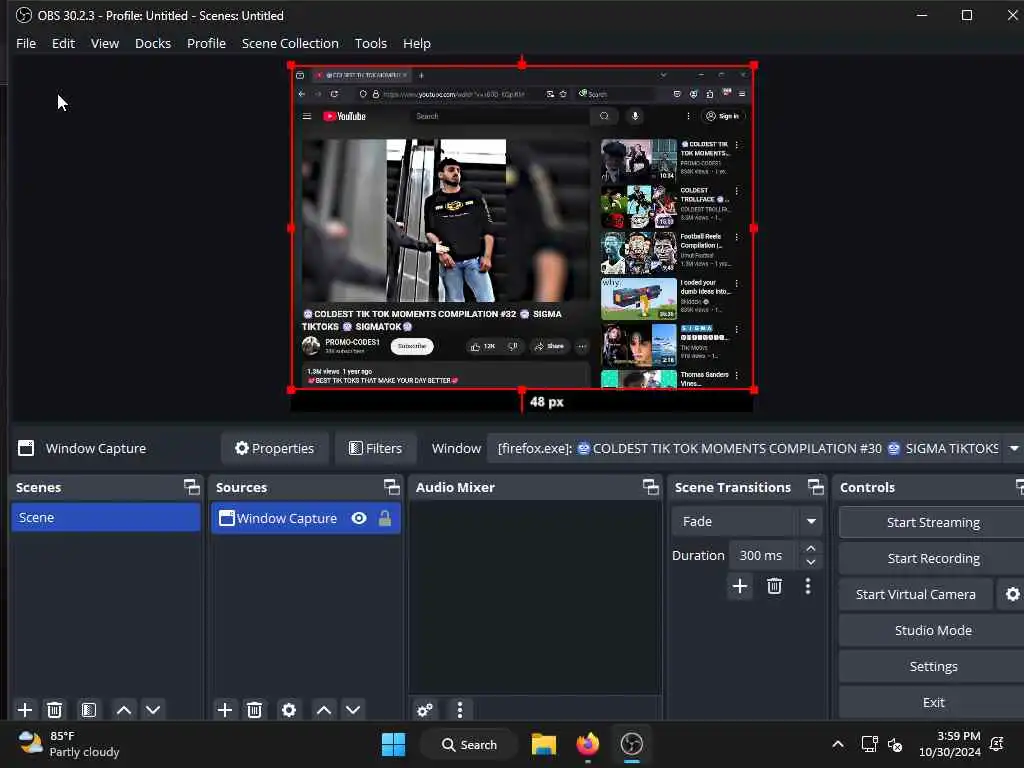1024x768 pixels.
Task: Undock the Audio Mixer panel
Action: tap(650, 487)
